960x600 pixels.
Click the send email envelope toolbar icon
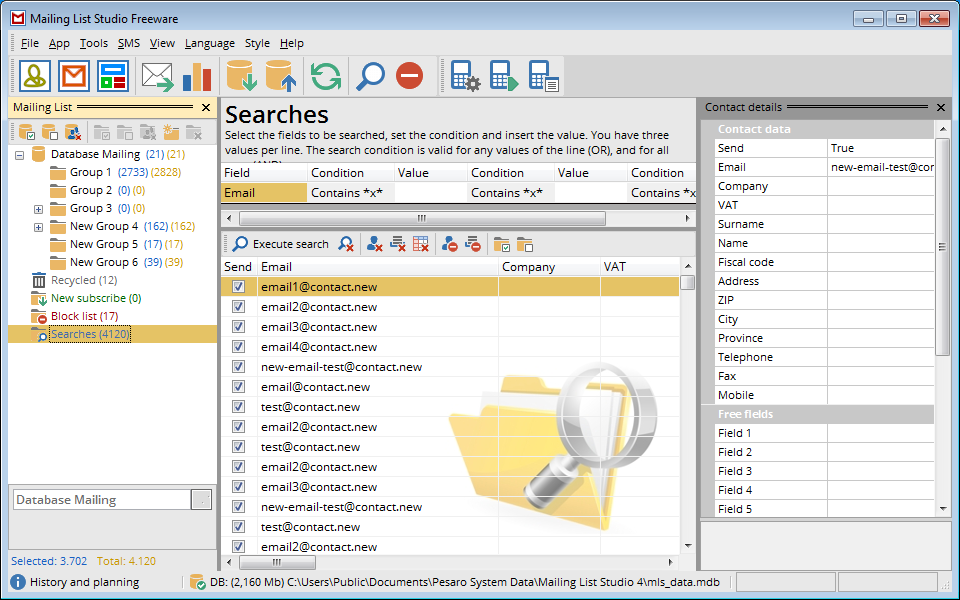(157, 76)
